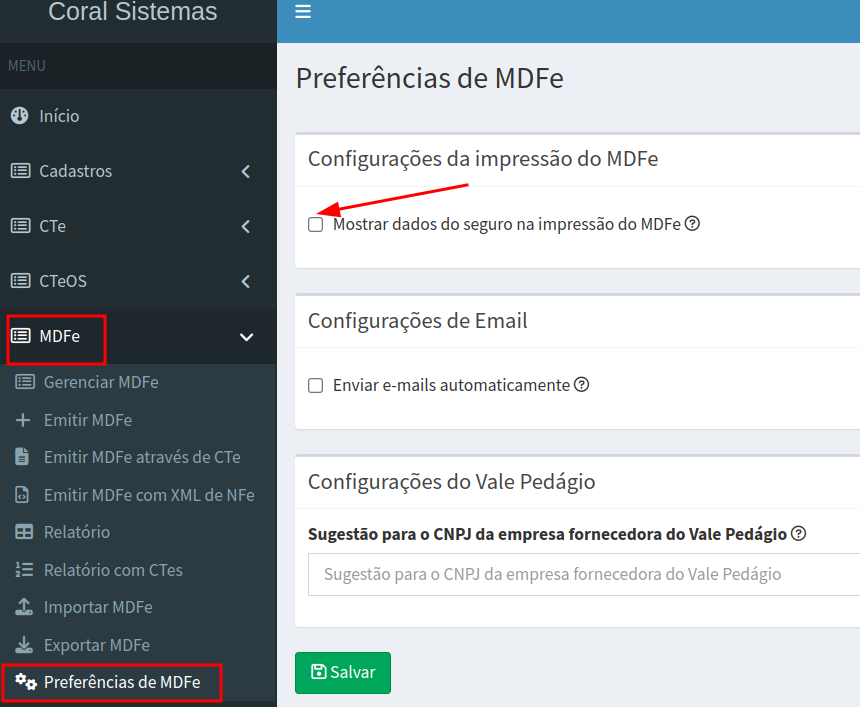The width and height of the screenshot is (860, 707).
Task: Expand the Cadastros submenu chevron
Action: tap(246, 172)
